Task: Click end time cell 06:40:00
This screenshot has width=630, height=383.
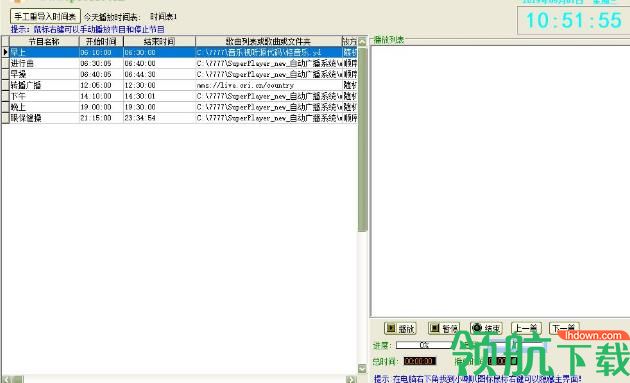Action: [x=159, y=63]
